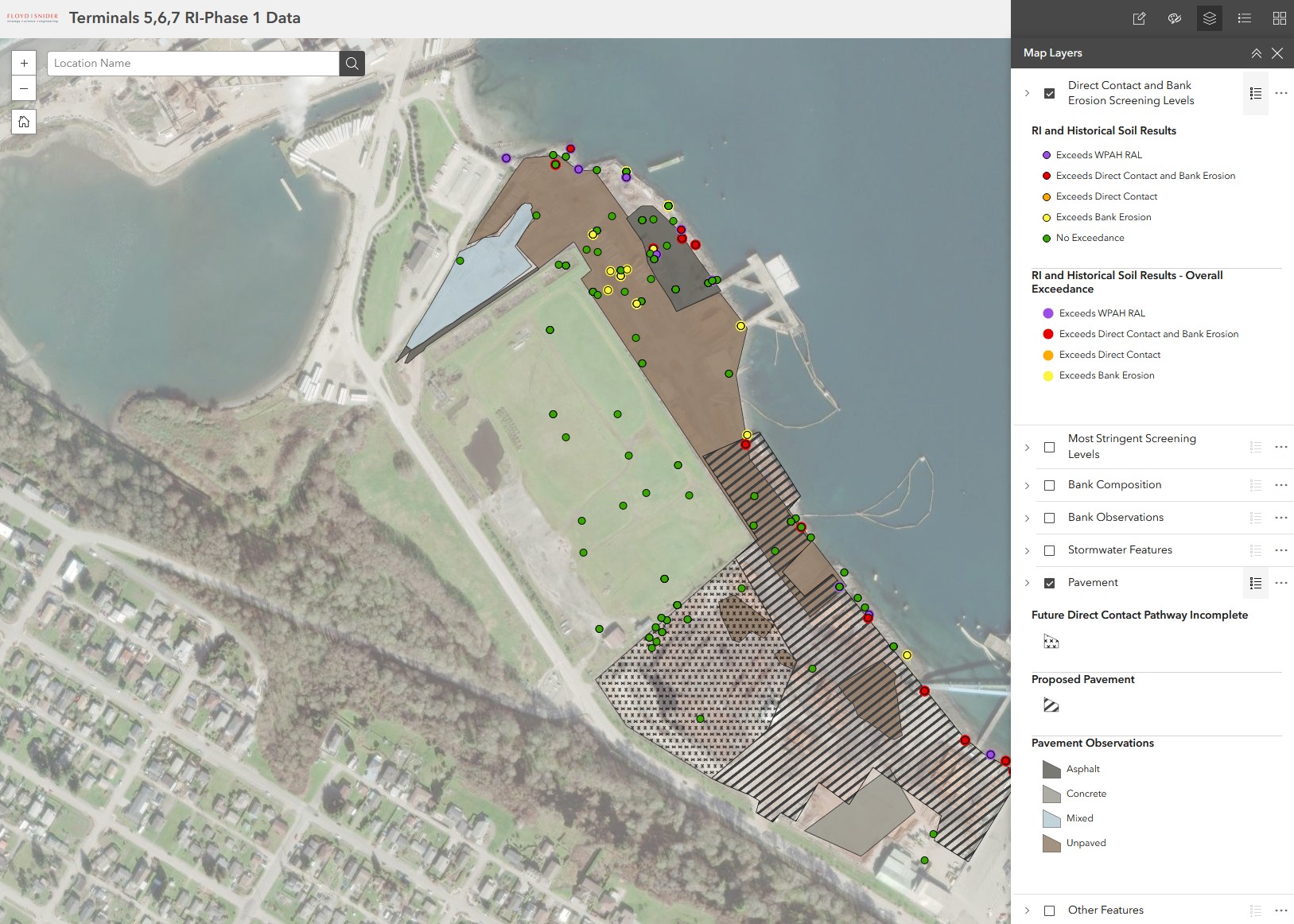Open the edit/sketch tool in top toolbar
Image resolution: width=1294 pixels, height=924 pixels.
(1139, 18)
